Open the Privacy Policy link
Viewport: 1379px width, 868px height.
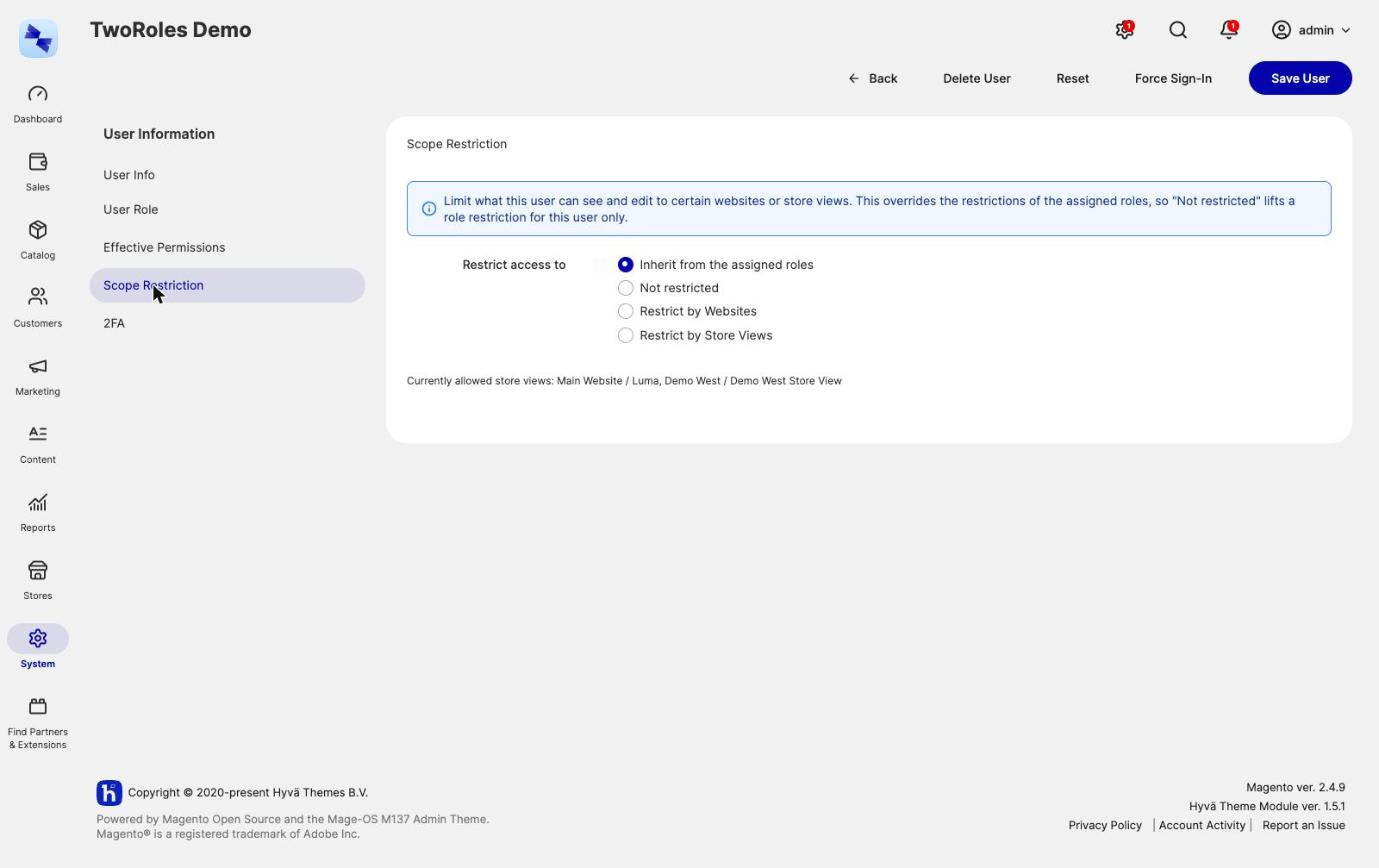[1105, 825]
